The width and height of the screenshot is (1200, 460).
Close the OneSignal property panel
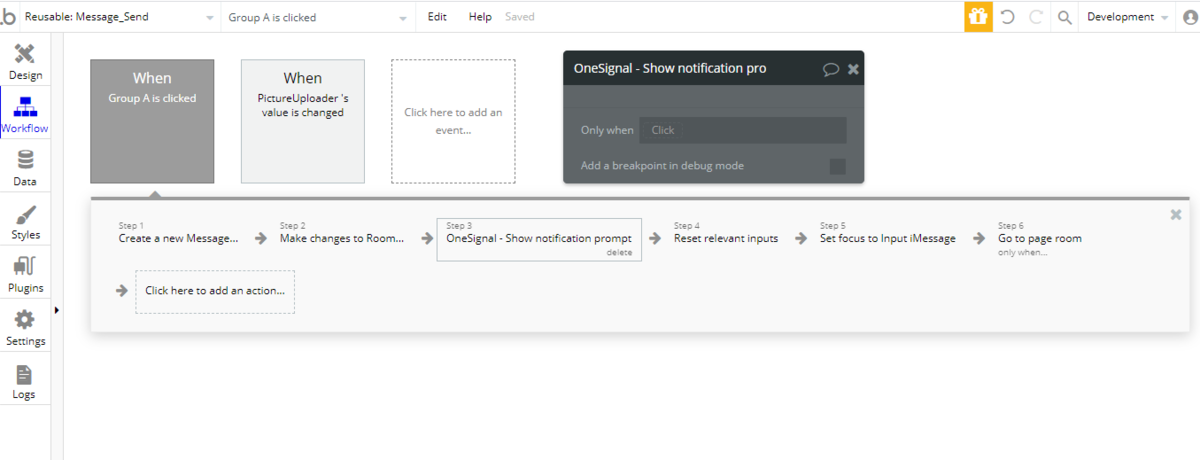[853, 69]
